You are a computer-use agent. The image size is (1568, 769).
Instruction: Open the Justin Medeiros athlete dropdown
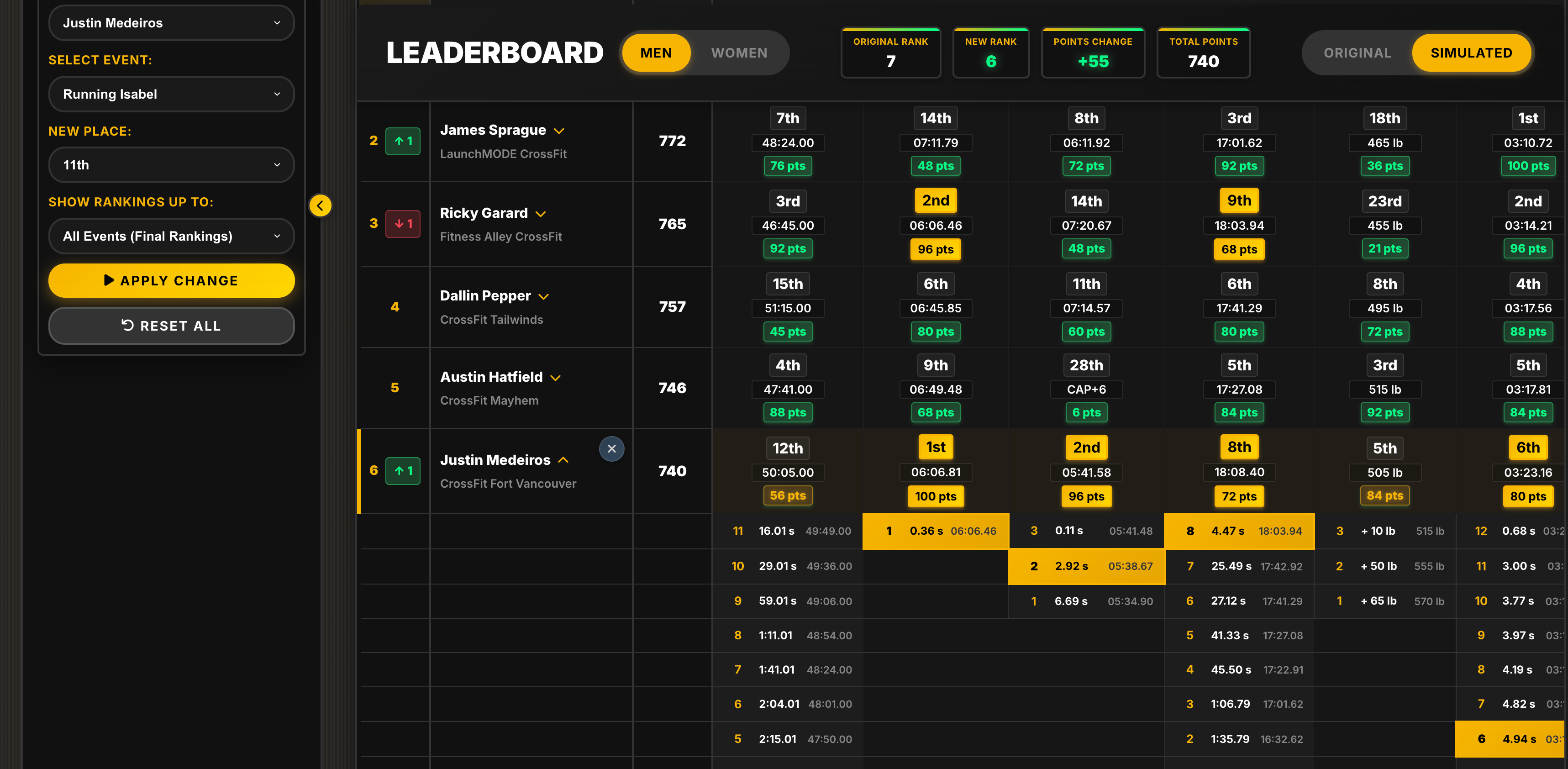click(171, 23)
